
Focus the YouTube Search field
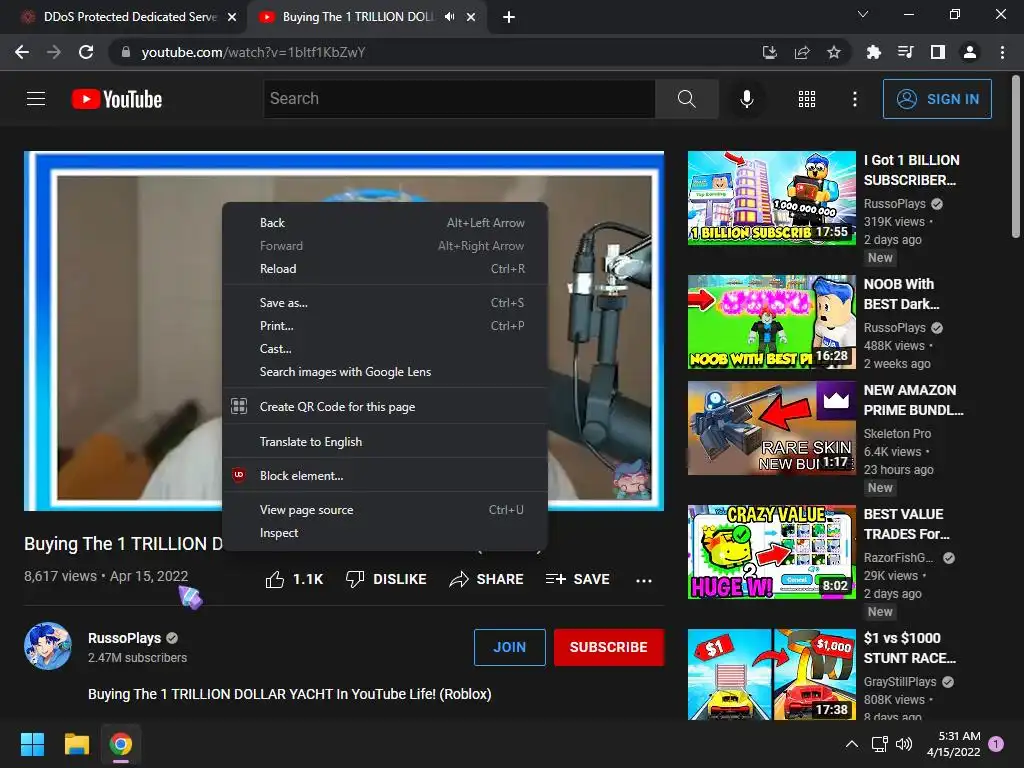coord(459,99)
